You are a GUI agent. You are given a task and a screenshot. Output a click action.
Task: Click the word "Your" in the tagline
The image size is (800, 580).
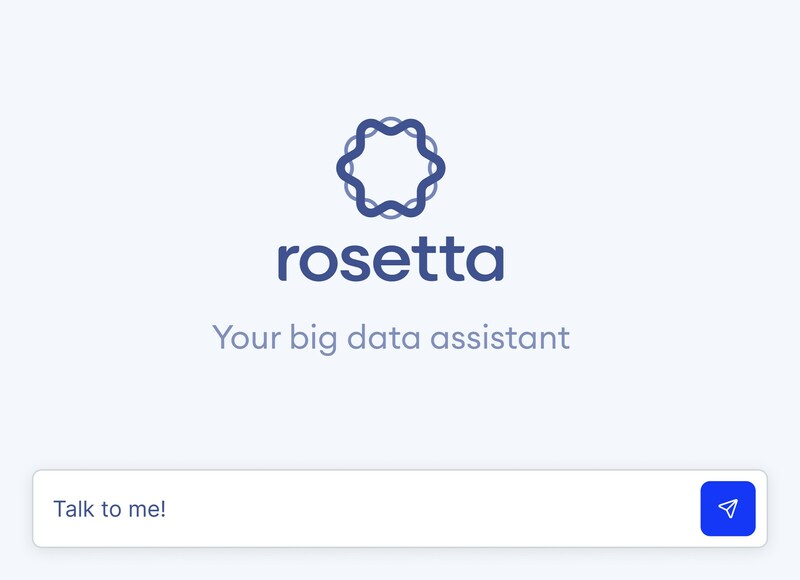242,337
